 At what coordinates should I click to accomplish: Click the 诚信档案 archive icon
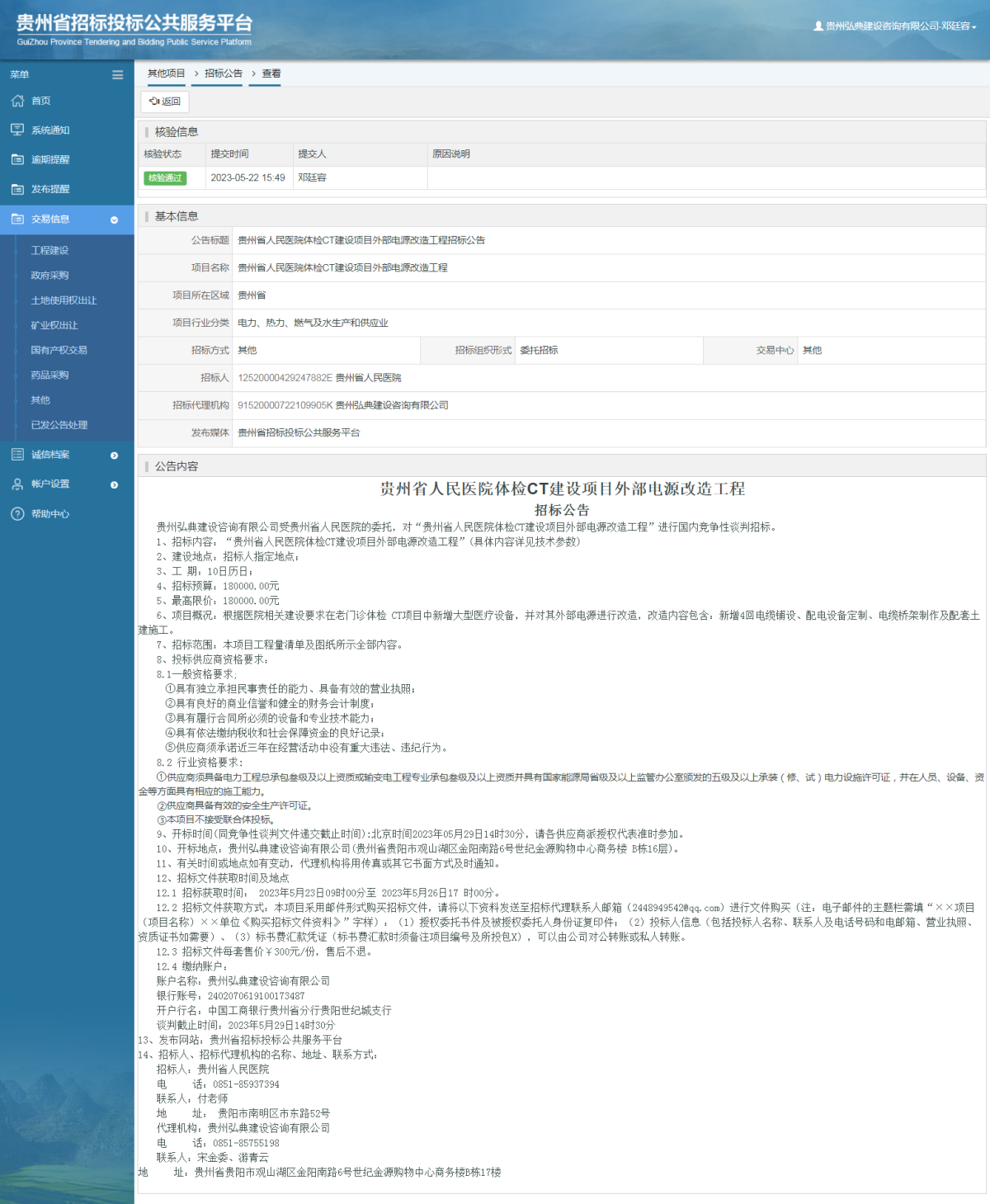(16, 455)
